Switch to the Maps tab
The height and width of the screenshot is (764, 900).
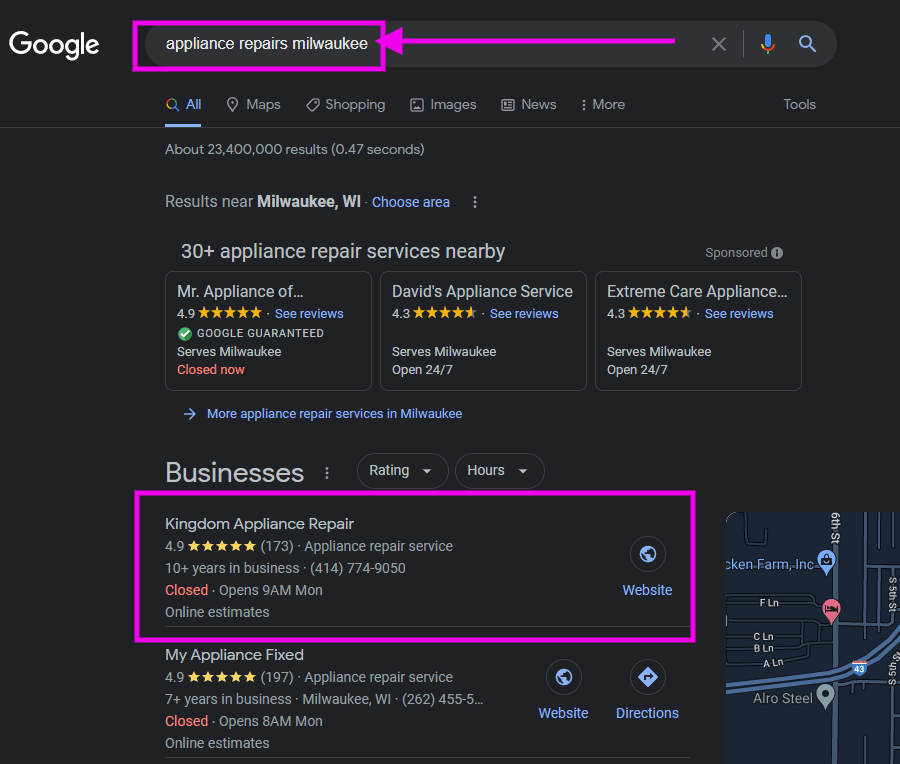[x=253, y=104]
